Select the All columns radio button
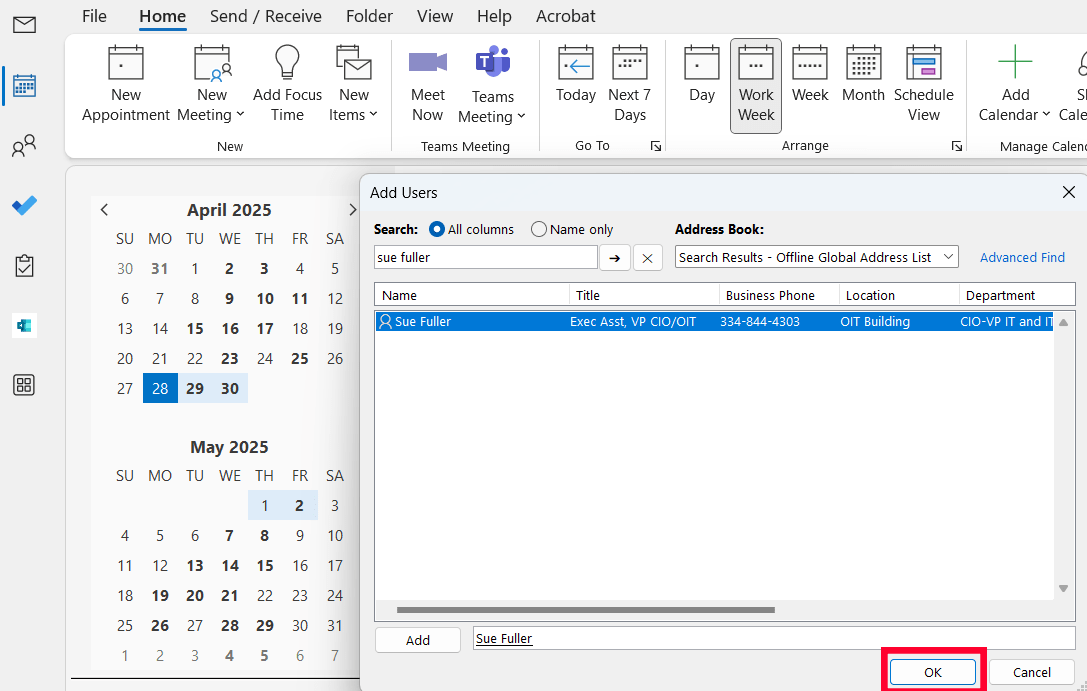Image resolution: width=1087 pixels, height=691 pixels. [437, 229]
